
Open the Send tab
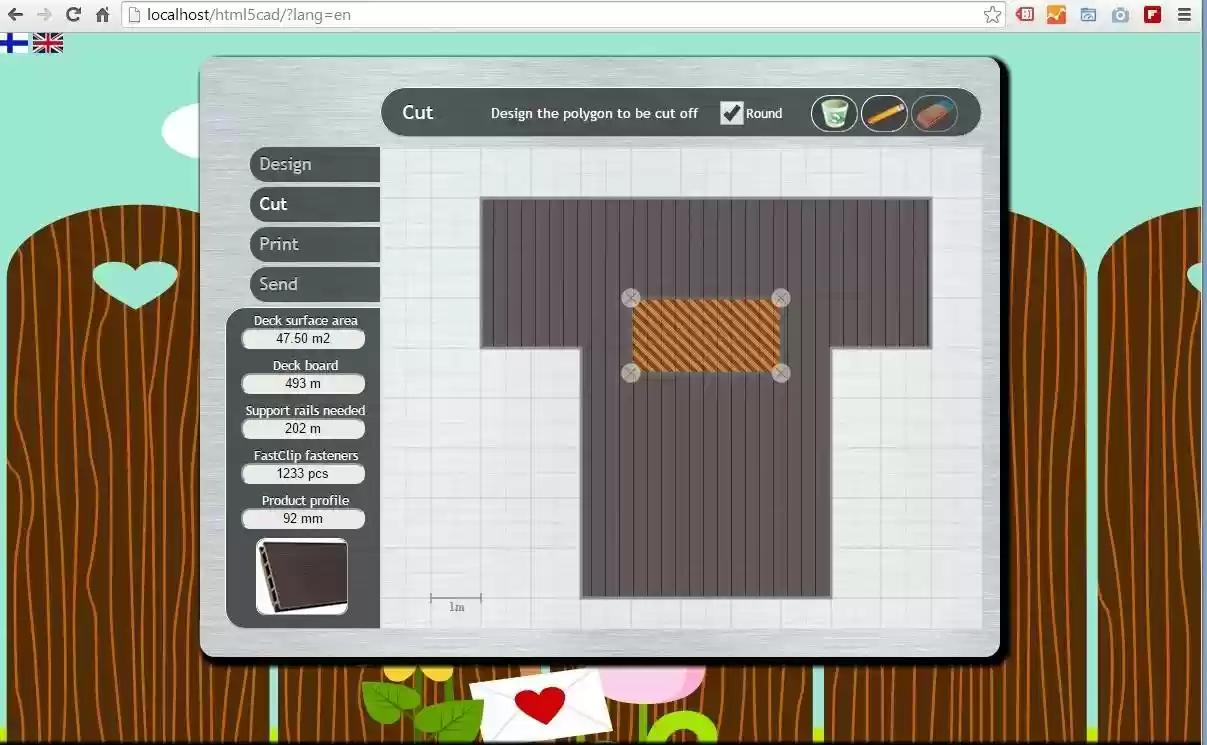pos(315,284)
